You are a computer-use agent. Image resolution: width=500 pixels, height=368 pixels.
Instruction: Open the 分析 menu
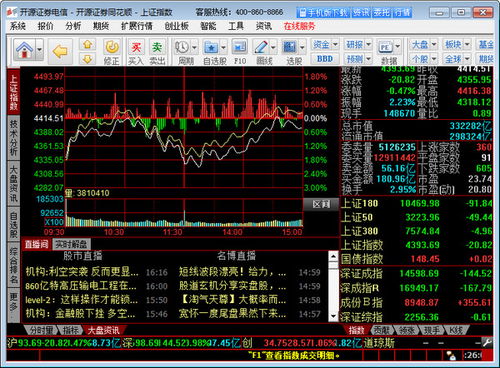tap(73, 26)
